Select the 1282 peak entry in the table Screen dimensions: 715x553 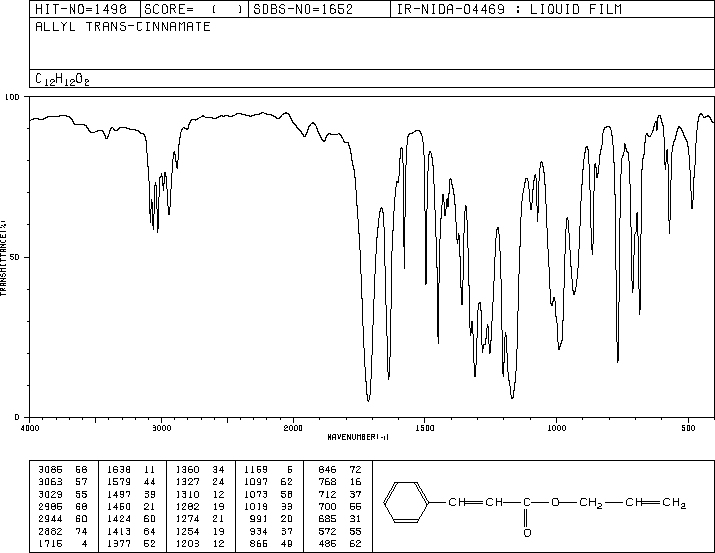pos(200,506)
